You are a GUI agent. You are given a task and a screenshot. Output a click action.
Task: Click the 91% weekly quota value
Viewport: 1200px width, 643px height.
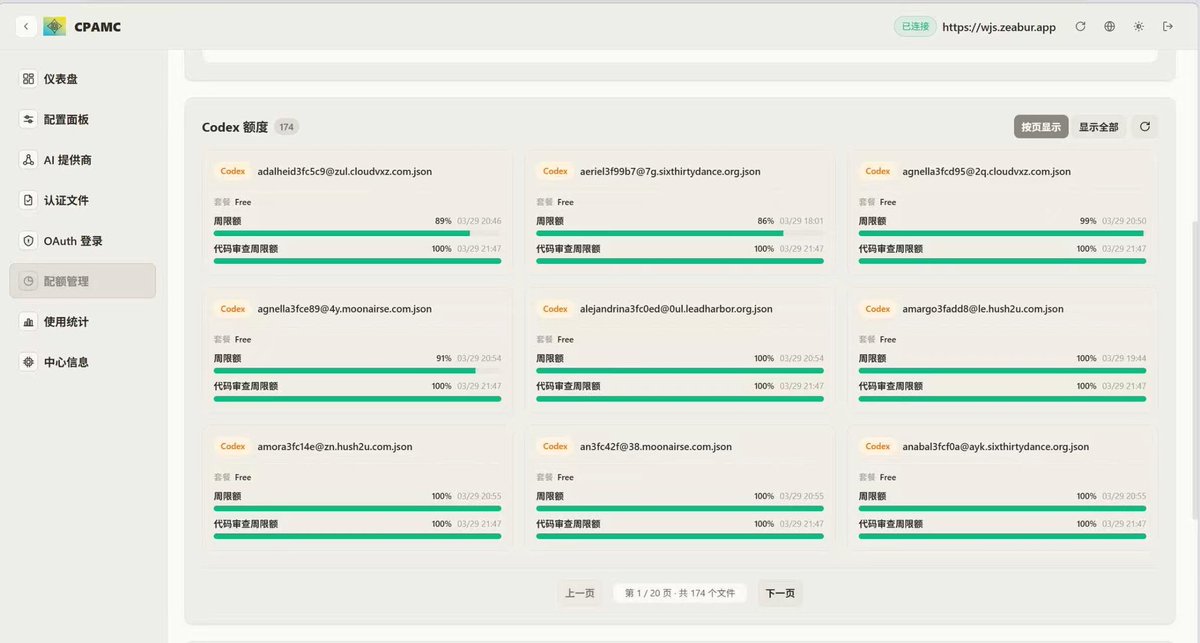[443, 358]
